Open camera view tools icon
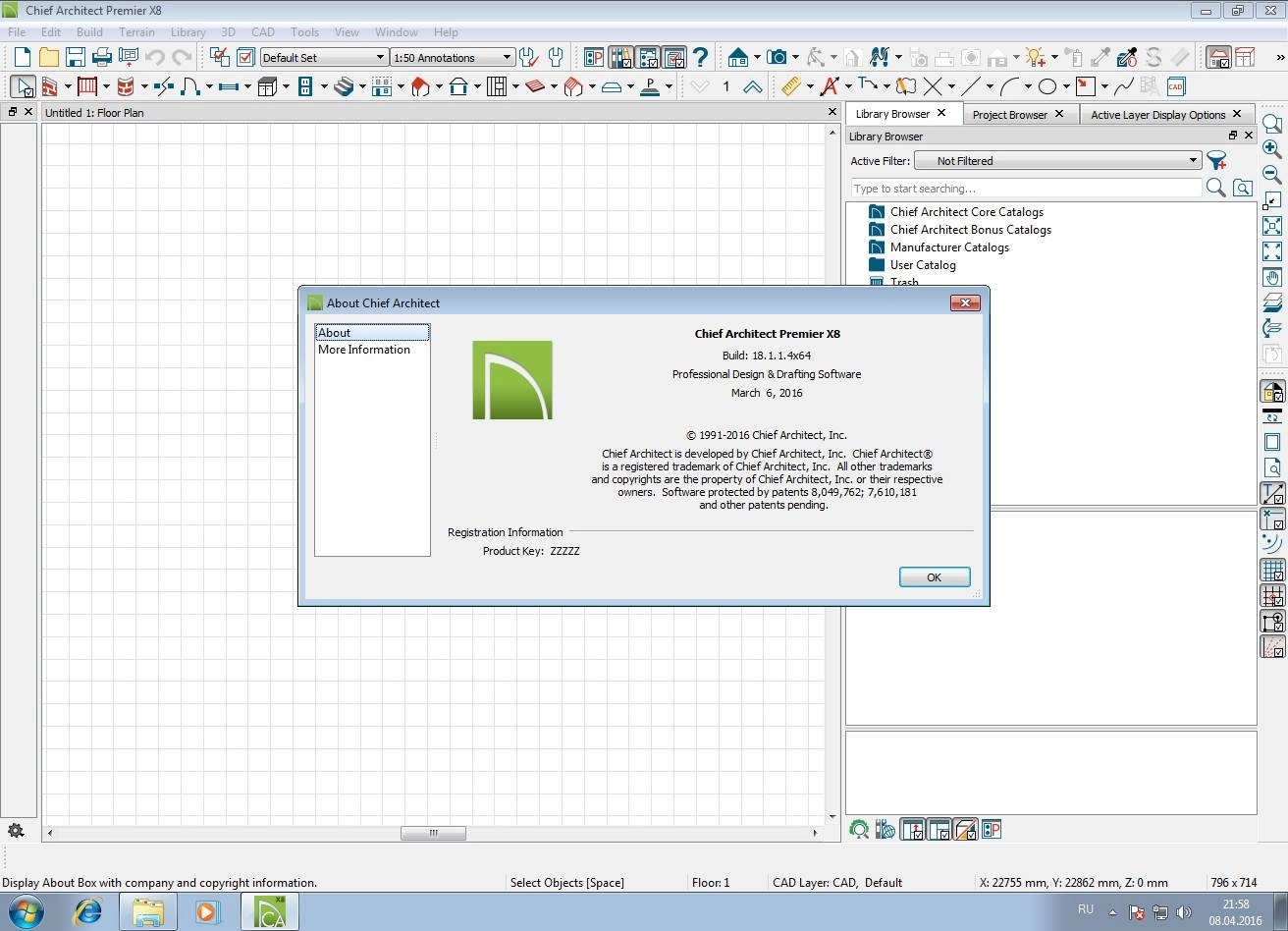 [777, 57]
